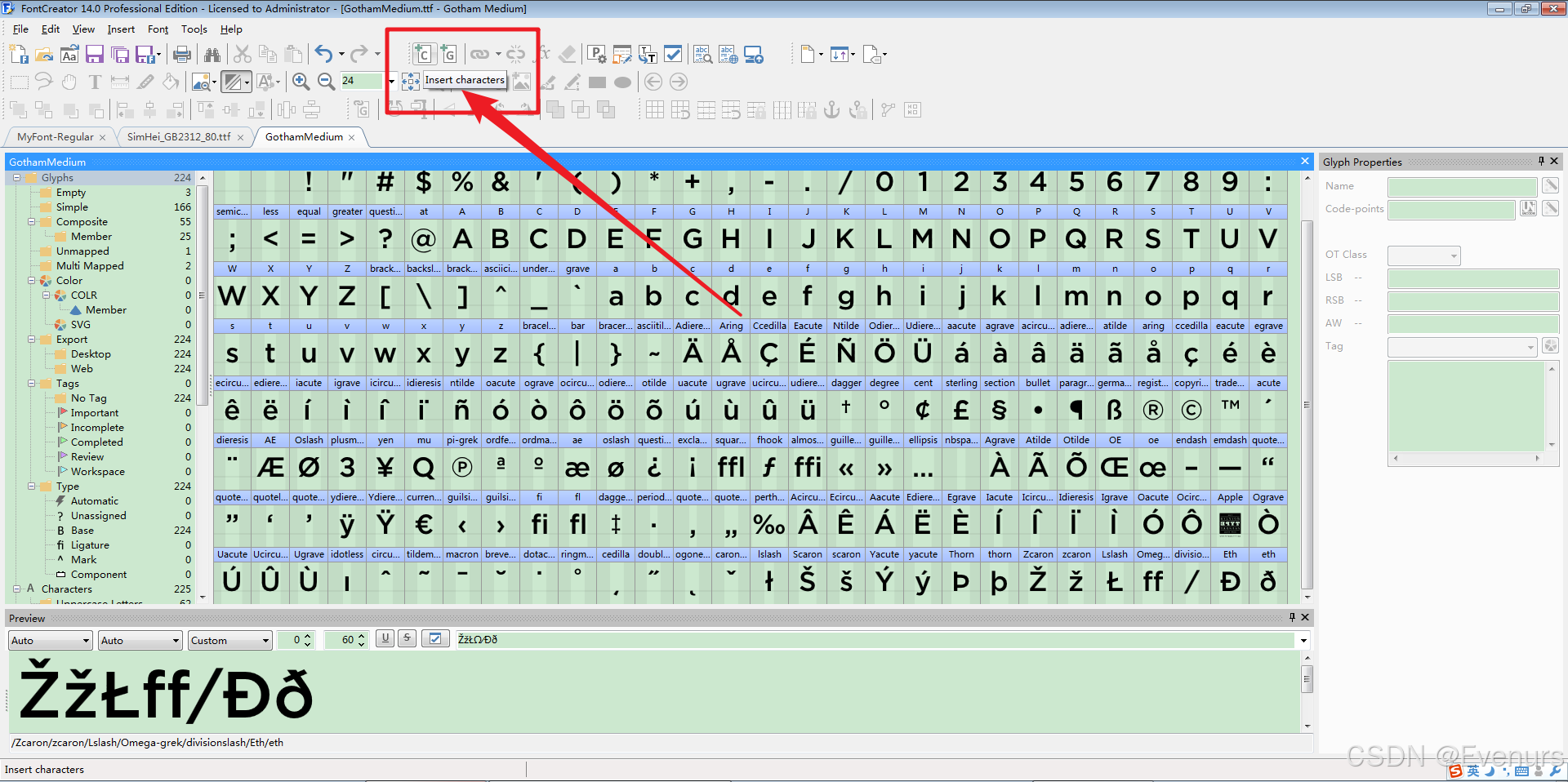
Task: Increase preview size with the 60 stepper
Action: pos(360,635)
